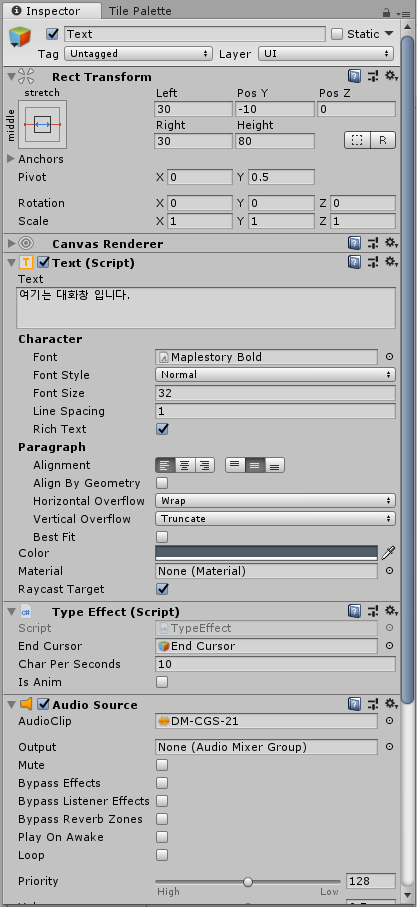The width and height of the screenshot is (417, 907).
Task: Align text vertically top
Action: click(x=234, y=465)
